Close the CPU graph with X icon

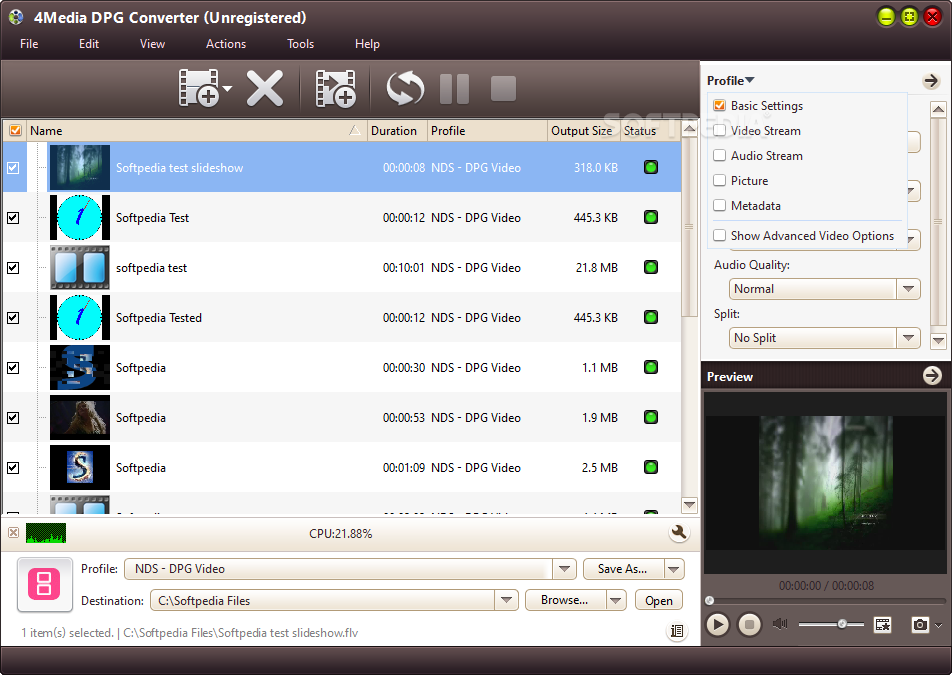point(13,533)
